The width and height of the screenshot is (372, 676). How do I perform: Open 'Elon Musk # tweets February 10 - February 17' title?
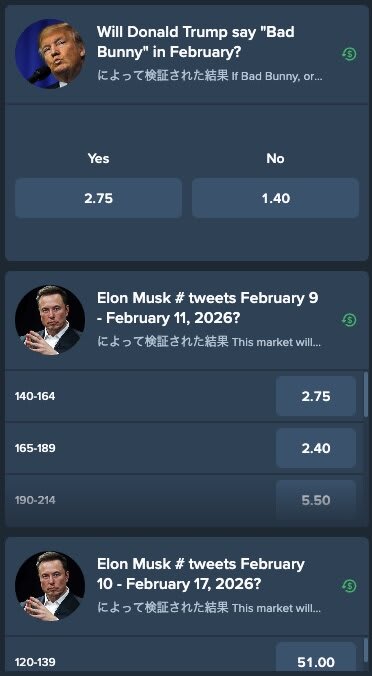tap(201, 574)
